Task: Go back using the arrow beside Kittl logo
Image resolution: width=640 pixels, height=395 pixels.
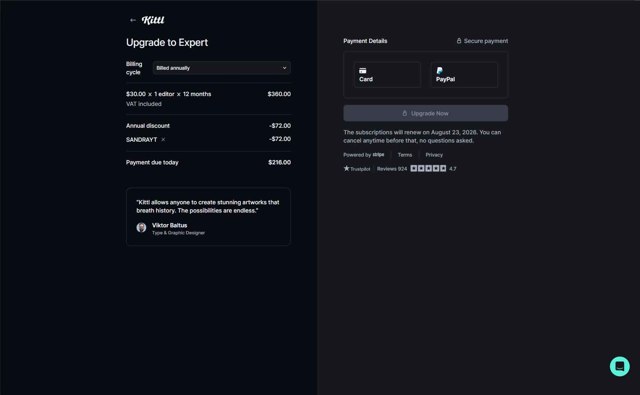Action: pyautogui.click(x=133, y=20)
